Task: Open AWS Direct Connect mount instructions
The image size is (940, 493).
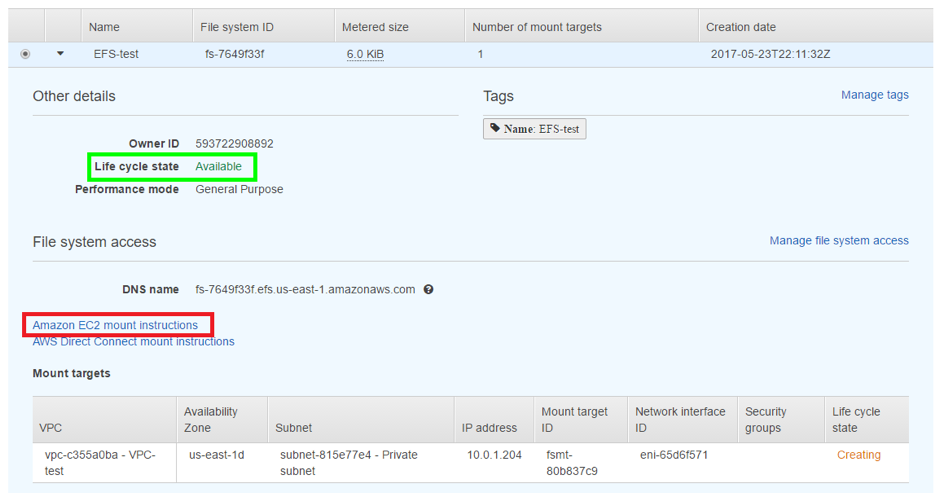Action: pos(133,342)
